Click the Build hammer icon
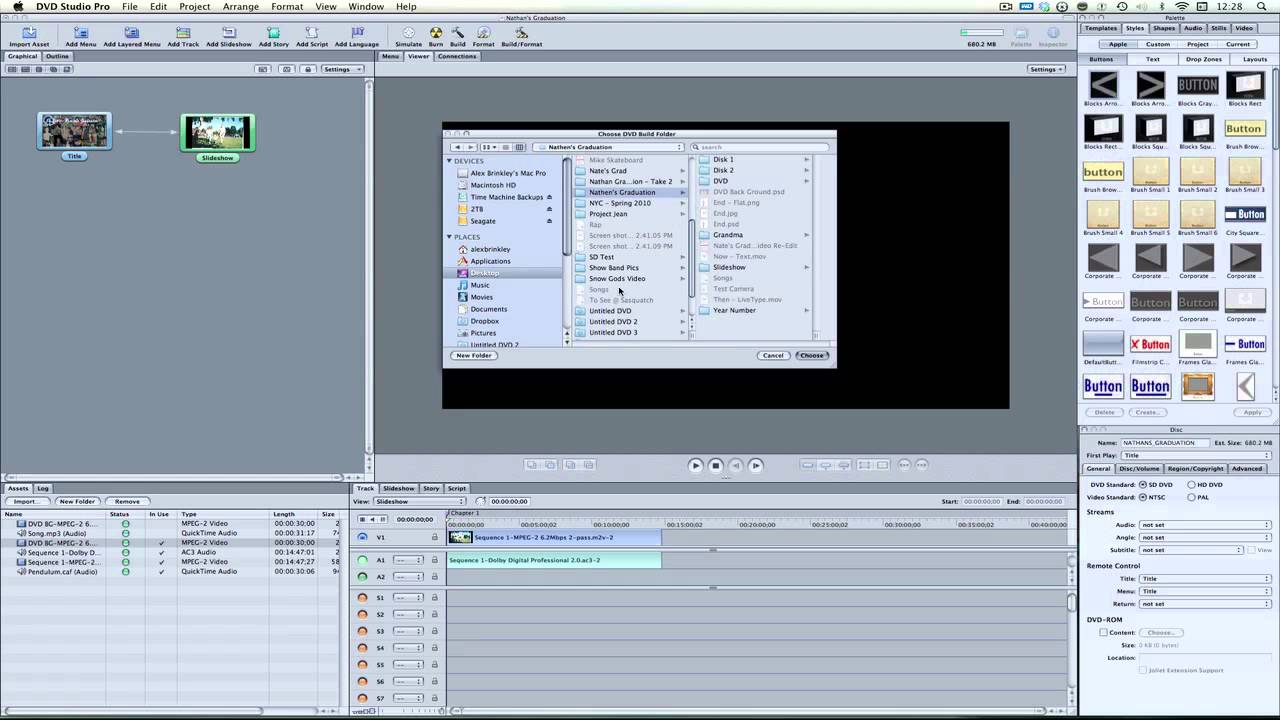This screenshot has width=1280, height=720. tap(458, 33)
